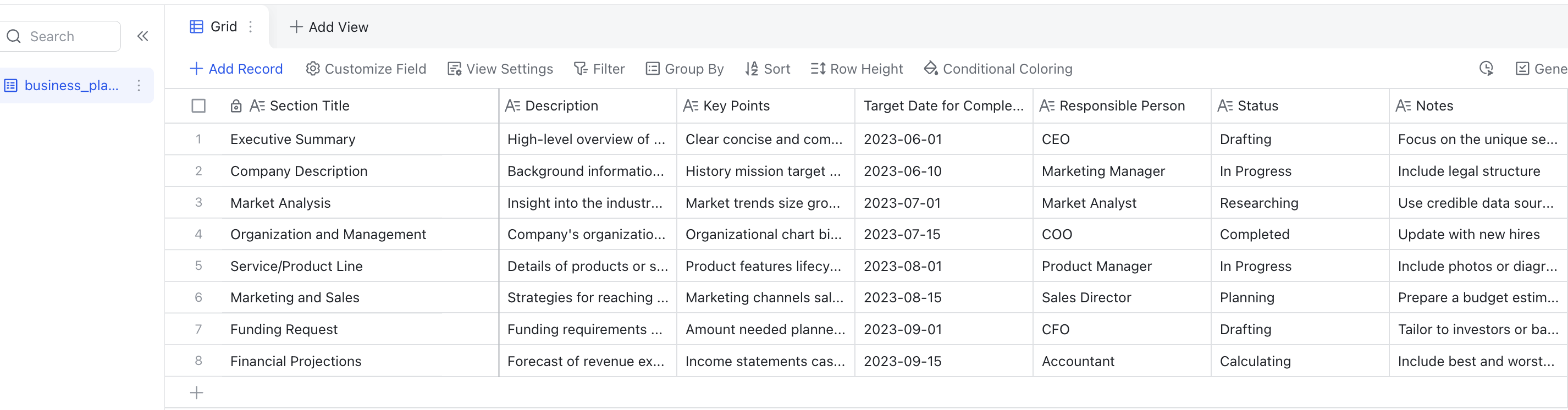Click Add Record button
1568x410 pixels.
tap(236, 69)
